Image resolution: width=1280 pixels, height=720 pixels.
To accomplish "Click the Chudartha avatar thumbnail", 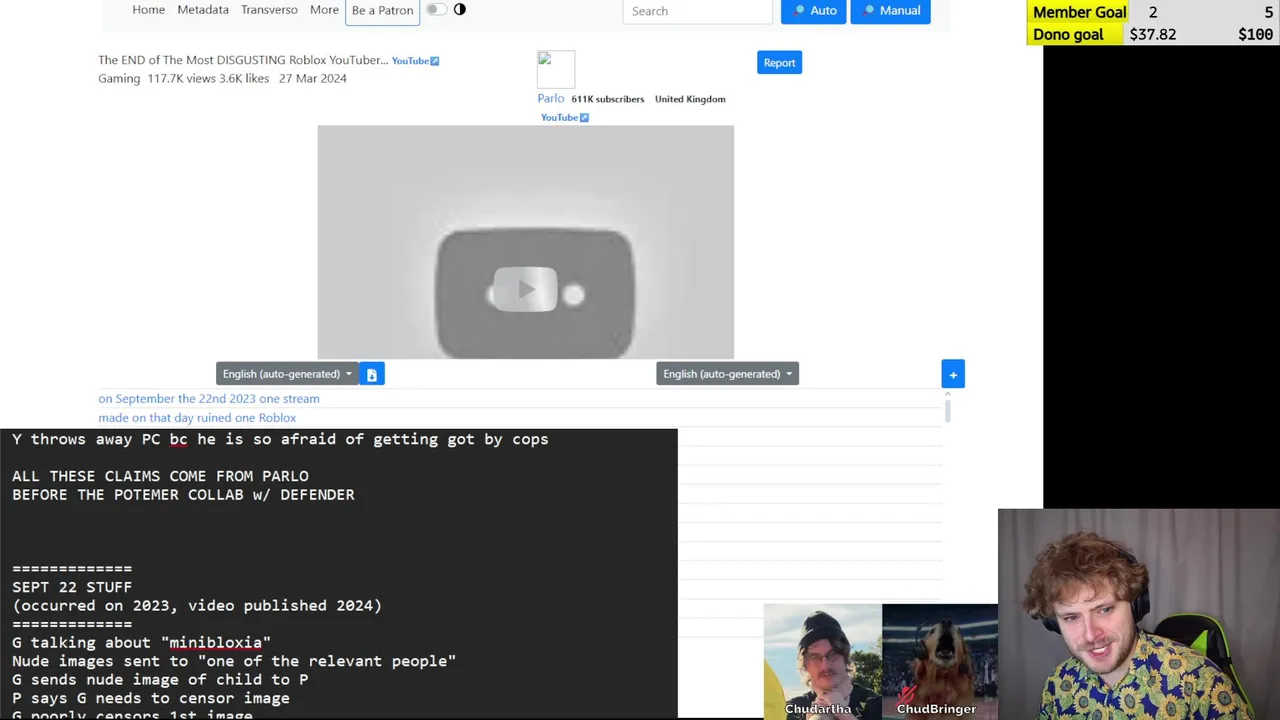I will click(x=822, y=661).
